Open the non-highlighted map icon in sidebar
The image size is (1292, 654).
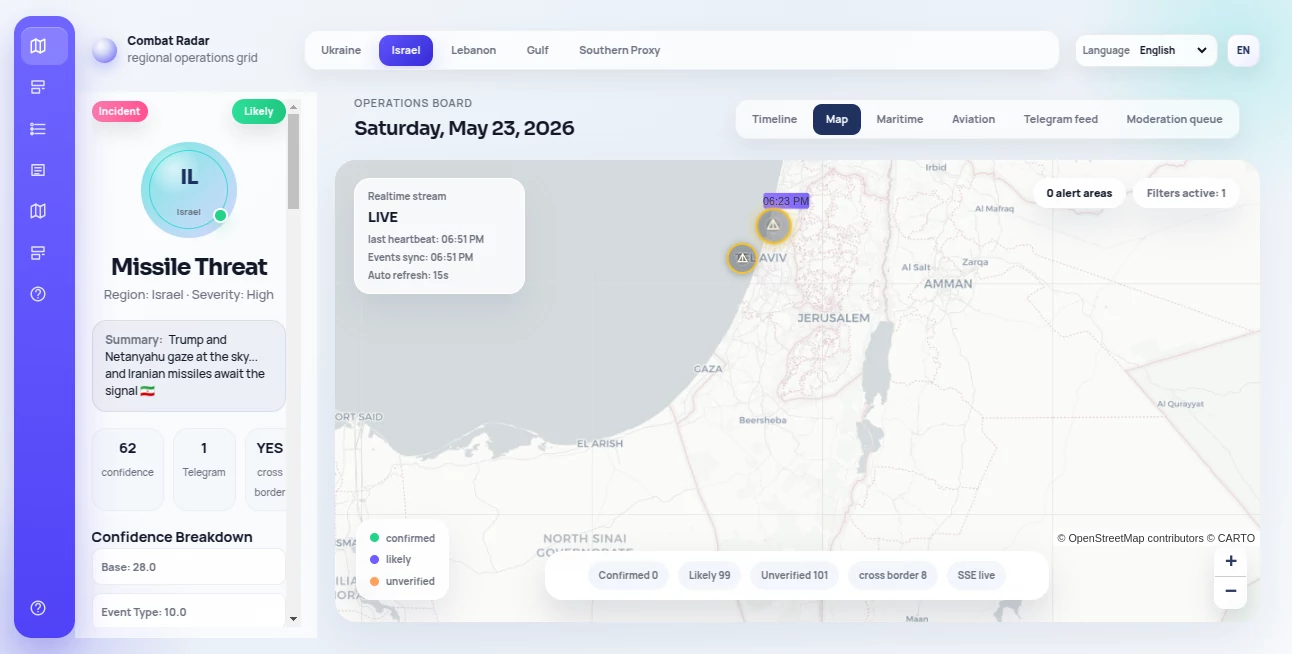[38, 211]
